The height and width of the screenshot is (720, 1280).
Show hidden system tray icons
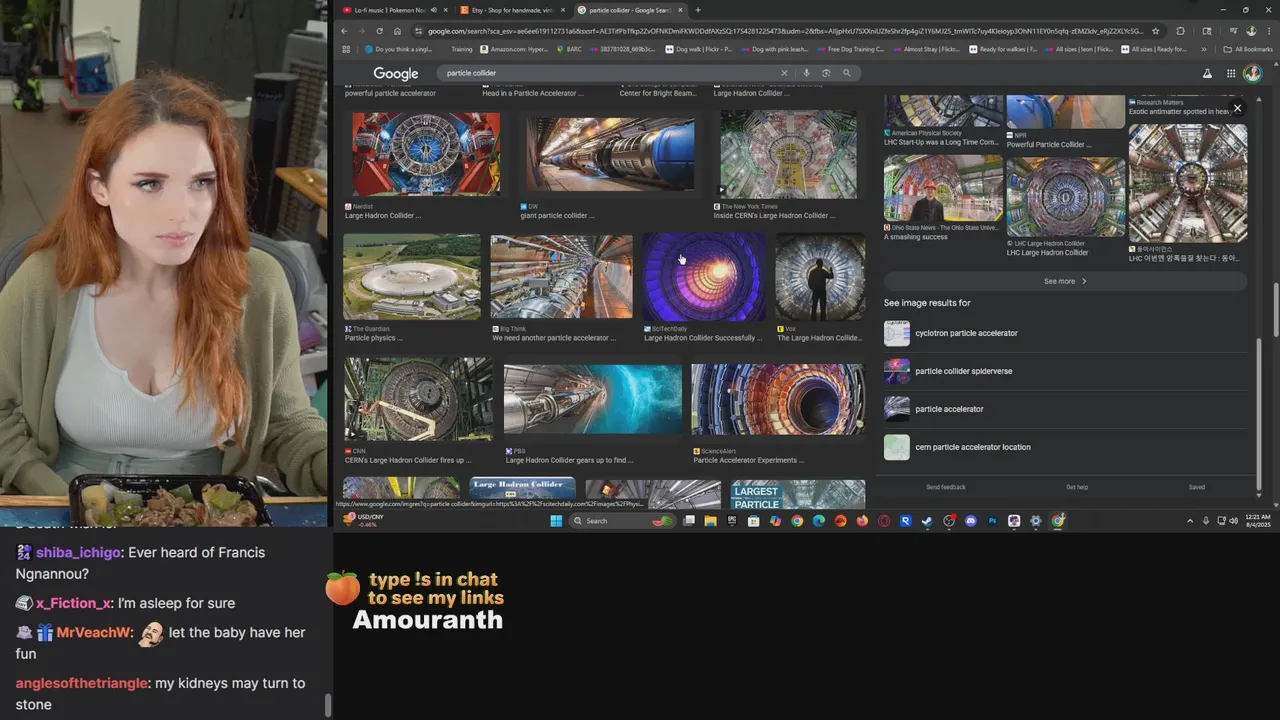1190,521
